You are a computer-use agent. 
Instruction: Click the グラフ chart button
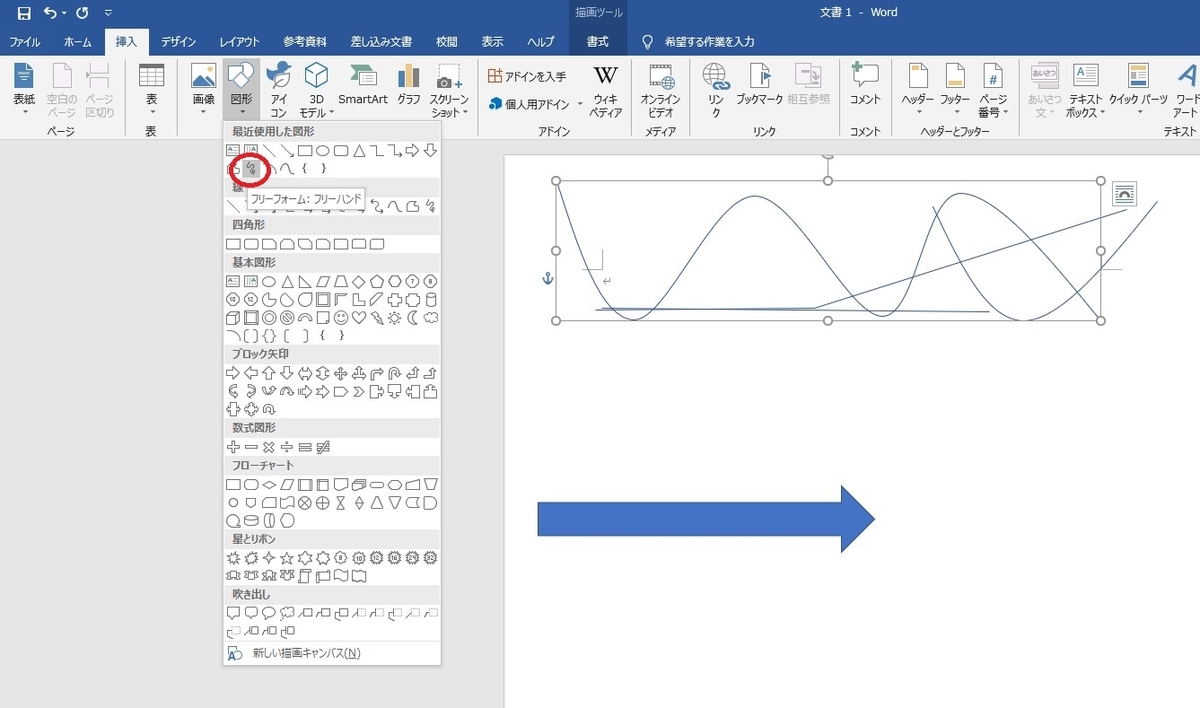point(408,85)
